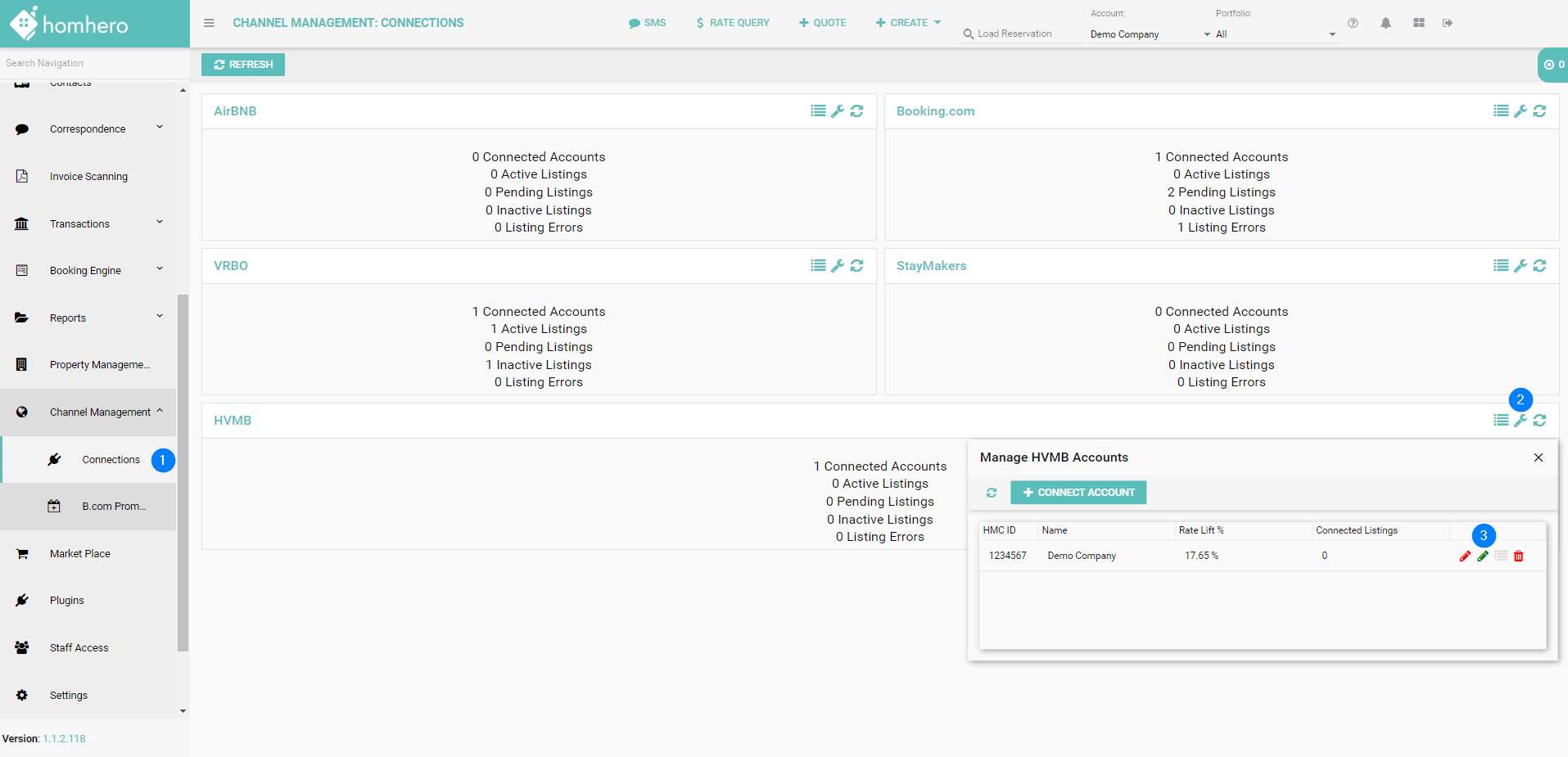Screen dimensions: 1568x757
Task: Expand the Reports navigation section
Action: [x=88, y=318]
